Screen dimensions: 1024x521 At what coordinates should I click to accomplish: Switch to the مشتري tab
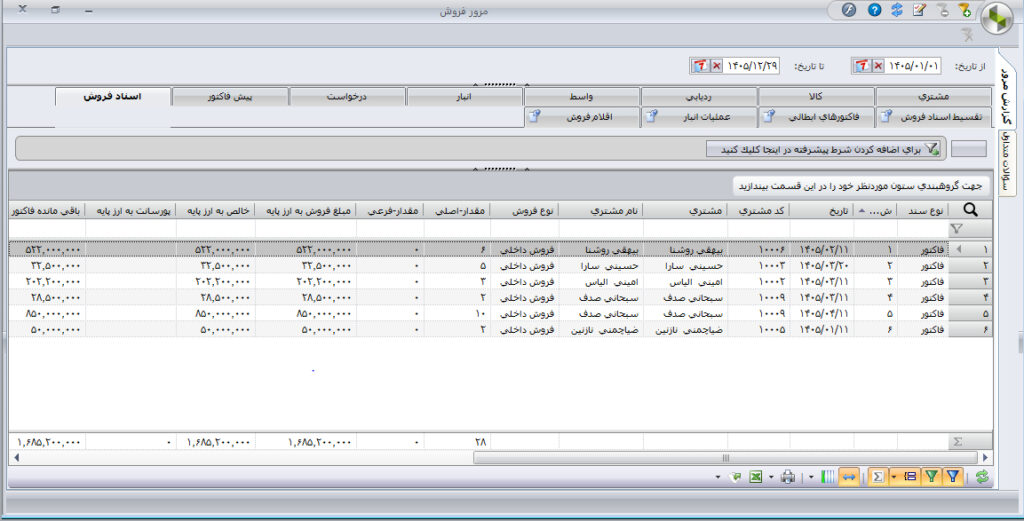click(933, 97)
